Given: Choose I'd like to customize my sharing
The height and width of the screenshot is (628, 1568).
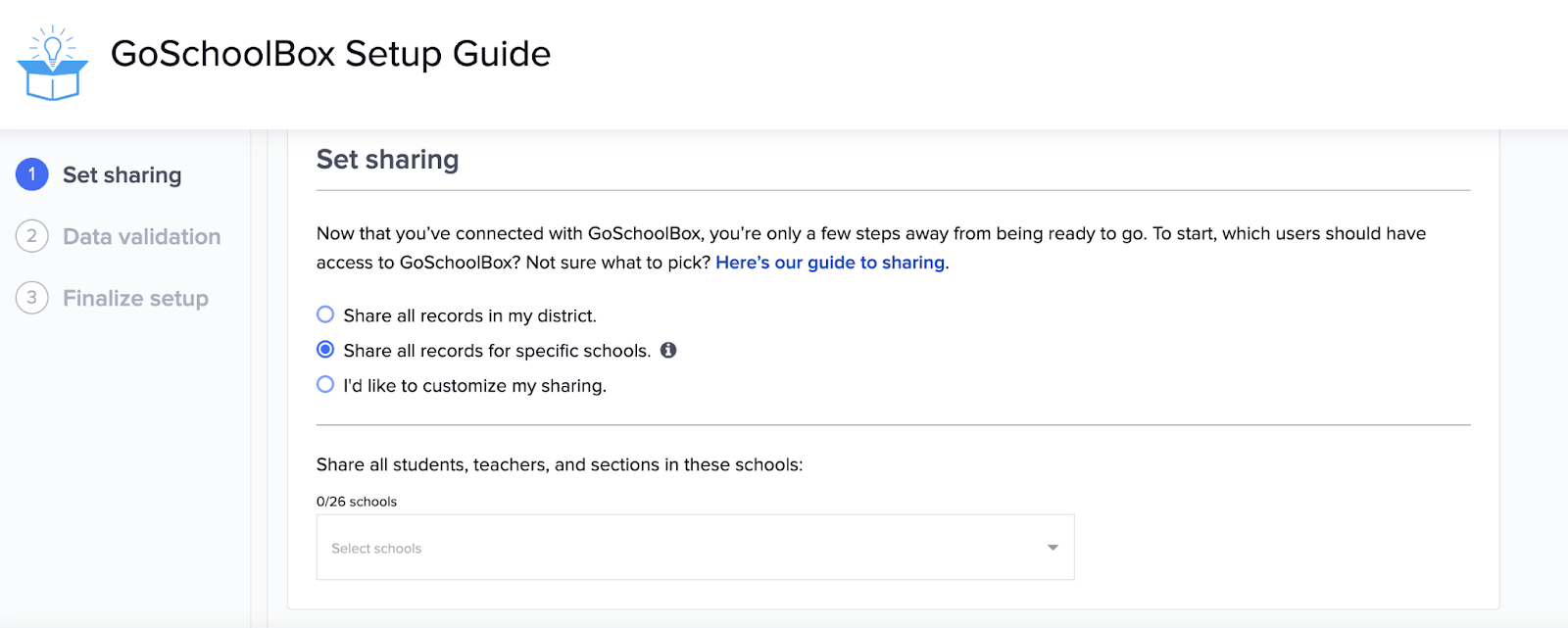Looking at the screenshot, I should pos(325,385).
